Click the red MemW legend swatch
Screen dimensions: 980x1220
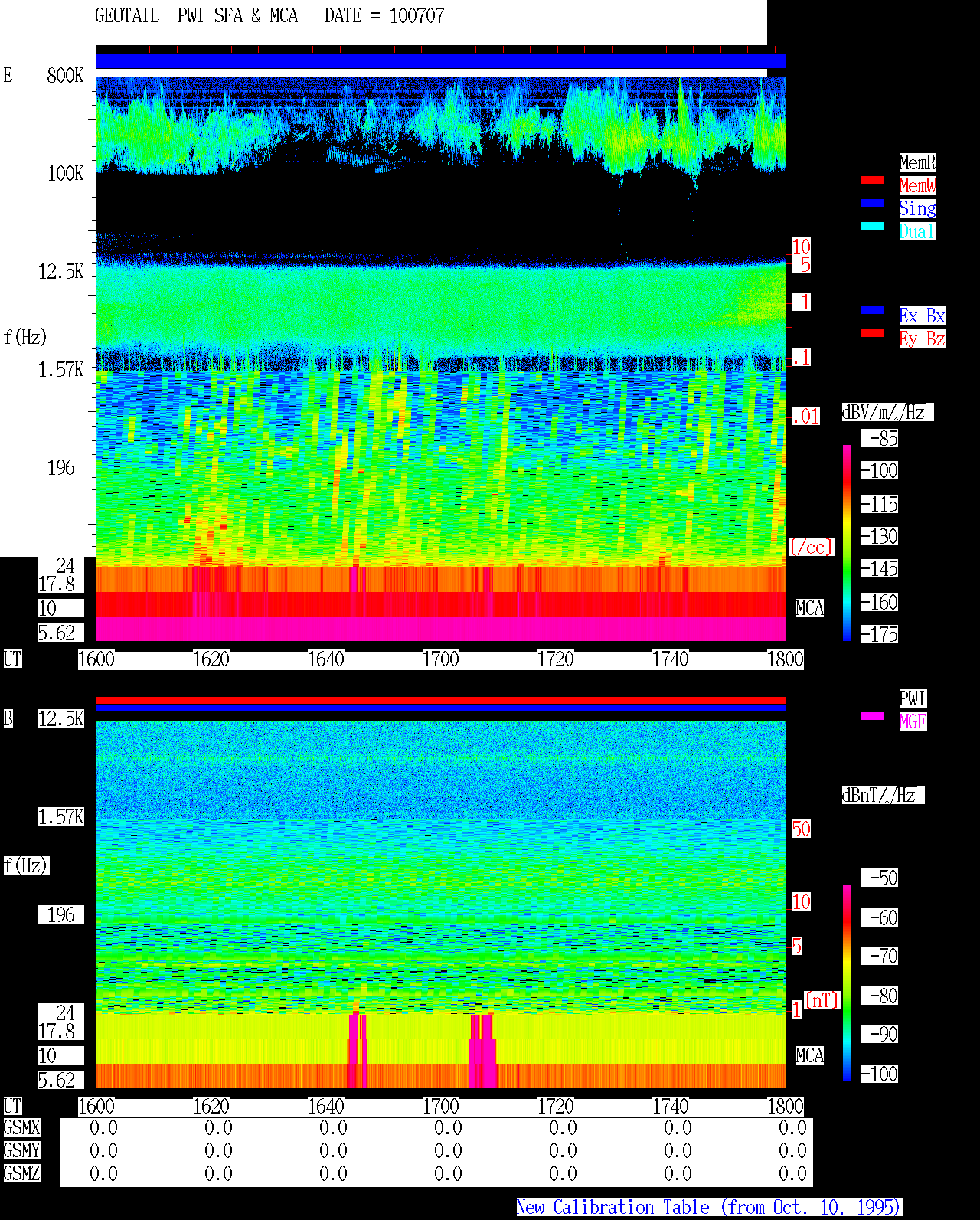tap(873, 180)
